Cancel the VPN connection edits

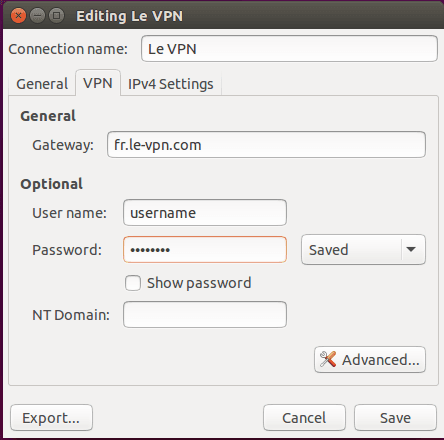[x=304, y=418]
